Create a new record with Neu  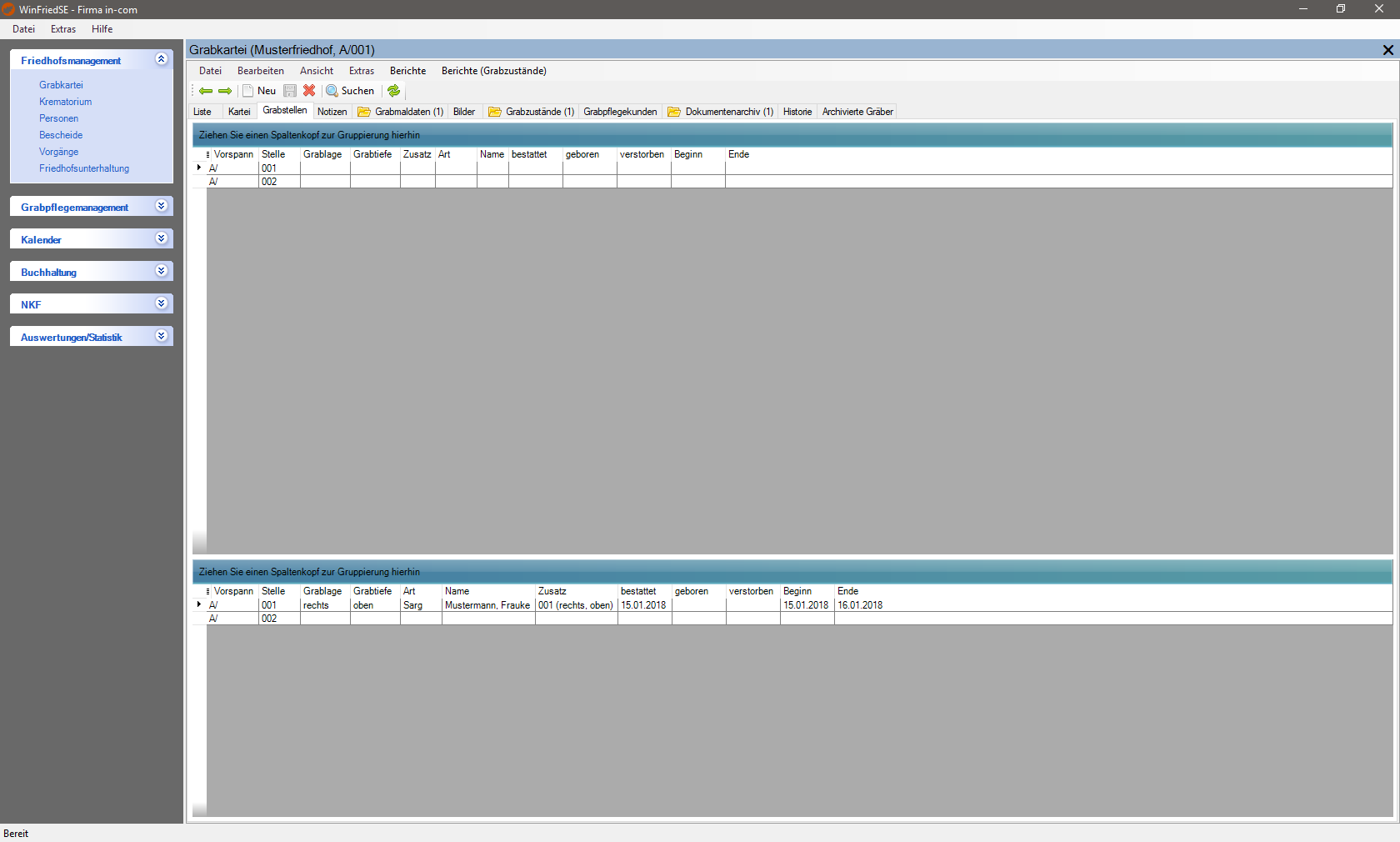pos(259,91)
